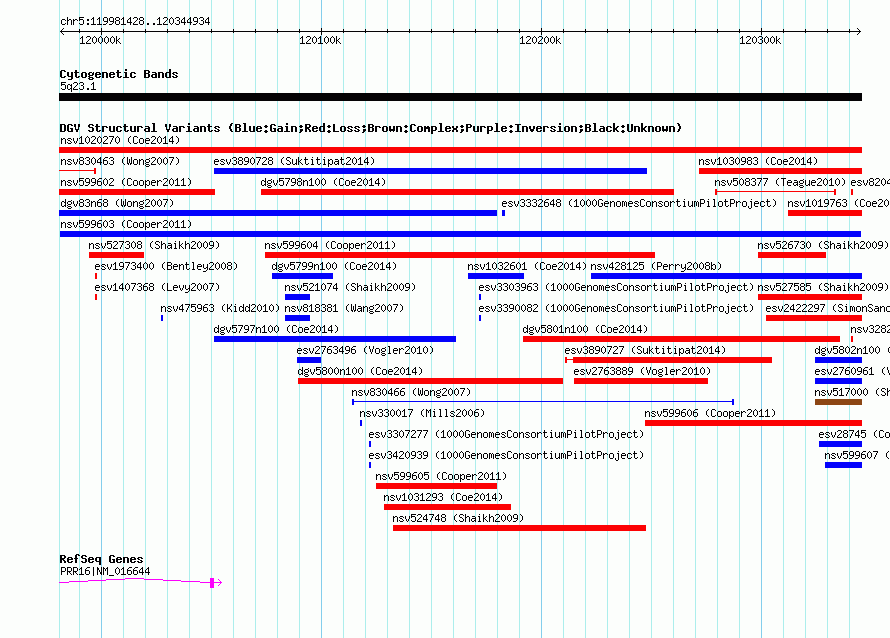Click the nsv524748 (Shaikh2009) label
890x638 pixels.
[458, 518]
